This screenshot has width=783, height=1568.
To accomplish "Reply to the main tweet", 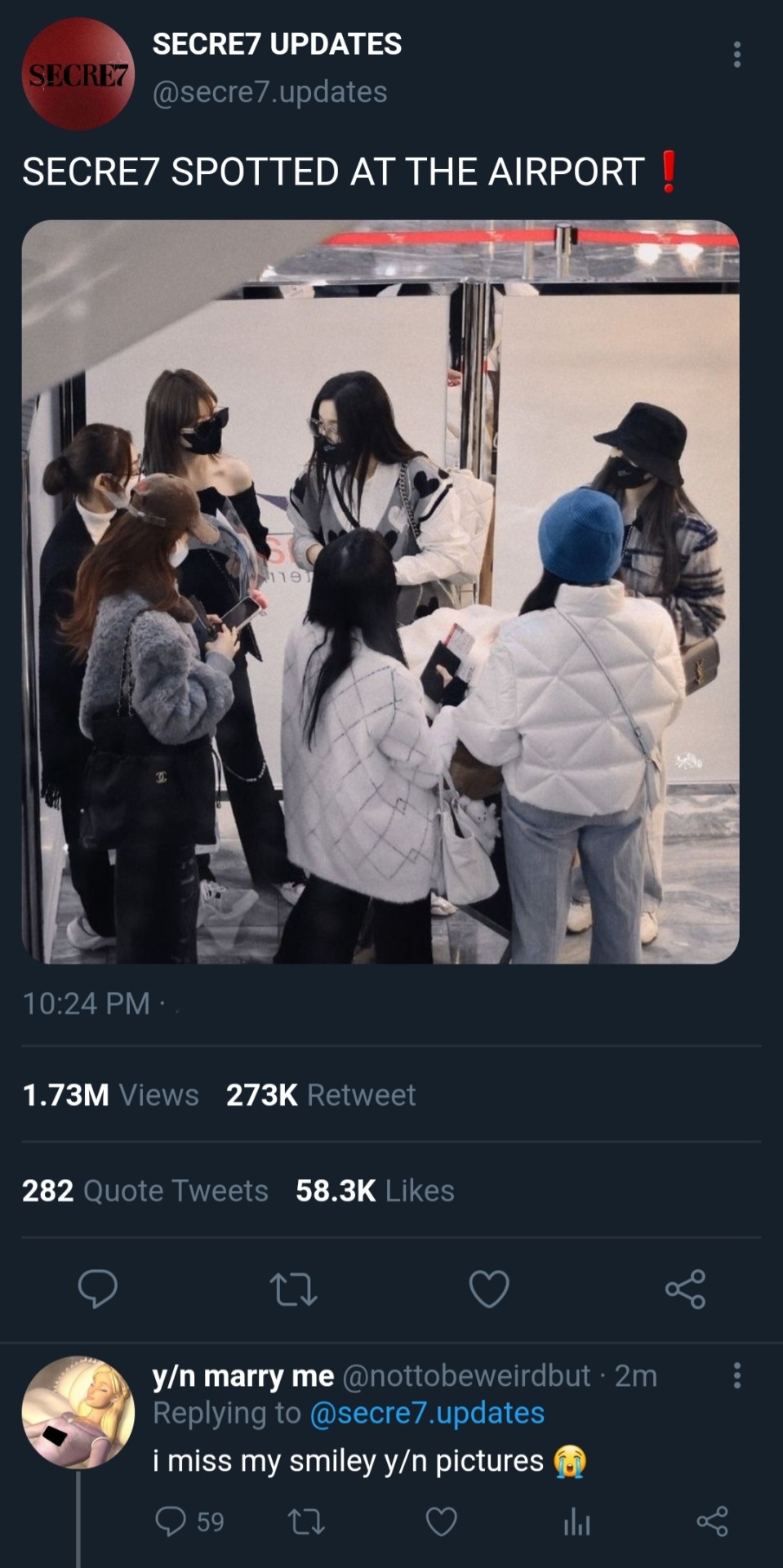I will pos(98,1289).
